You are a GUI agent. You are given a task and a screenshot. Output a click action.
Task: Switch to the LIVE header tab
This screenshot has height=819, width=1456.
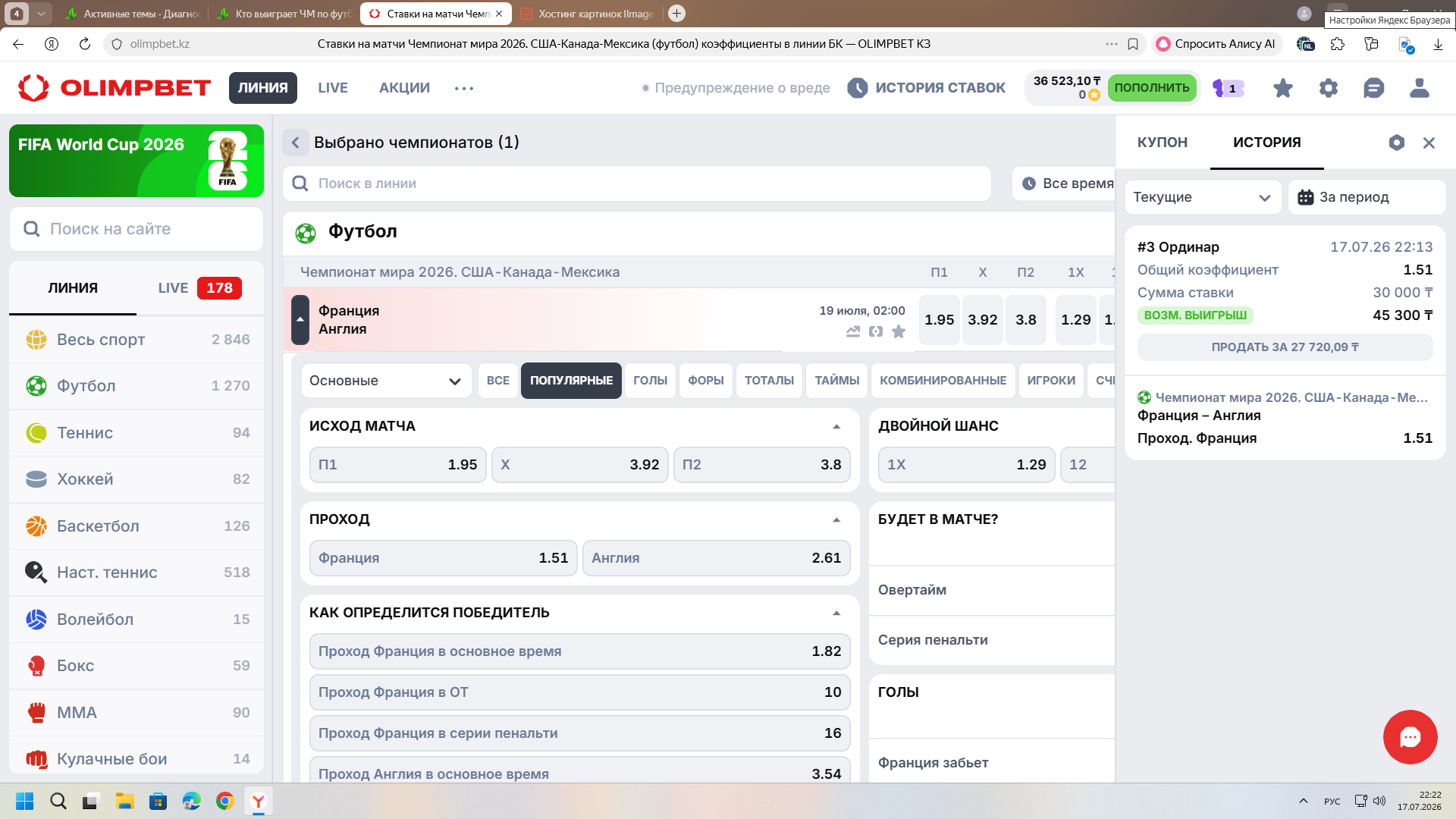tap(333, 88)
